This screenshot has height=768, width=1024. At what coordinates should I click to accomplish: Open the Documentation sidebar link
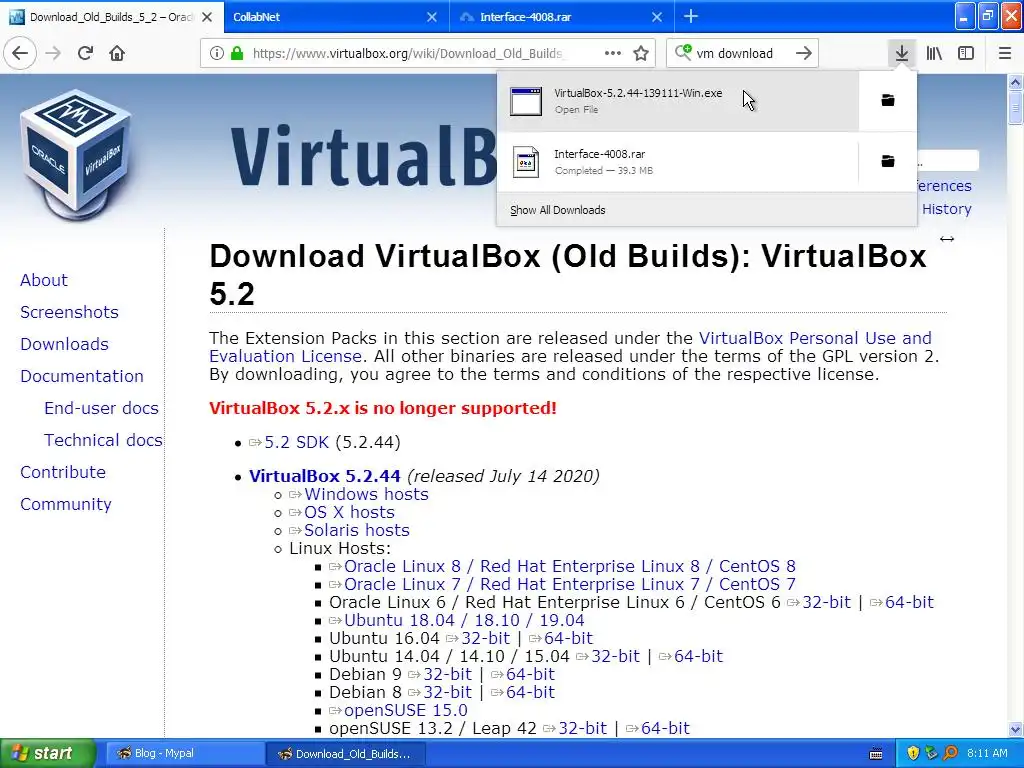coord(82,376)
